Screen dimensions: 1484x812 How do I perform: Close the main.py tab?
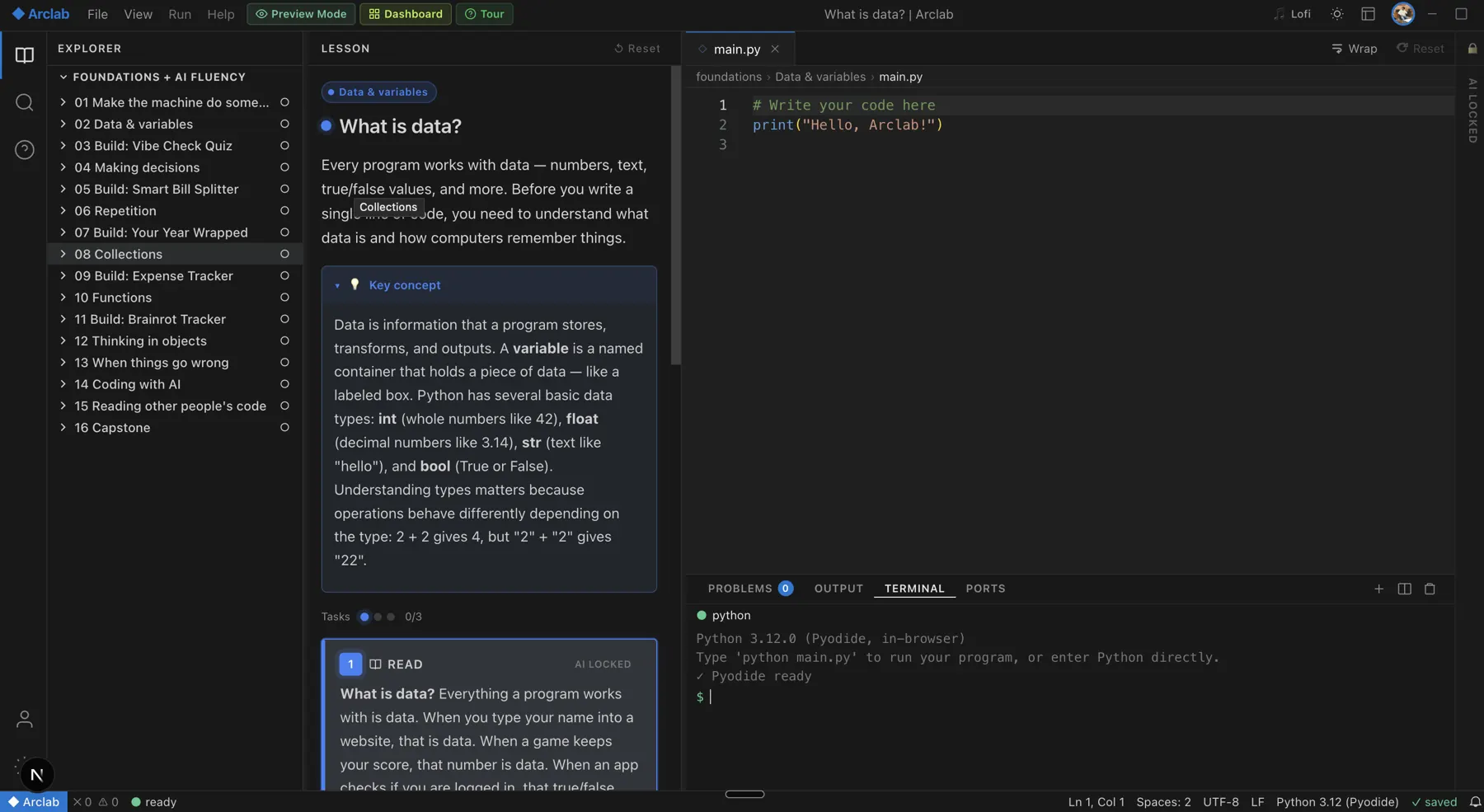pyautogui.click(x=775, y=49)
